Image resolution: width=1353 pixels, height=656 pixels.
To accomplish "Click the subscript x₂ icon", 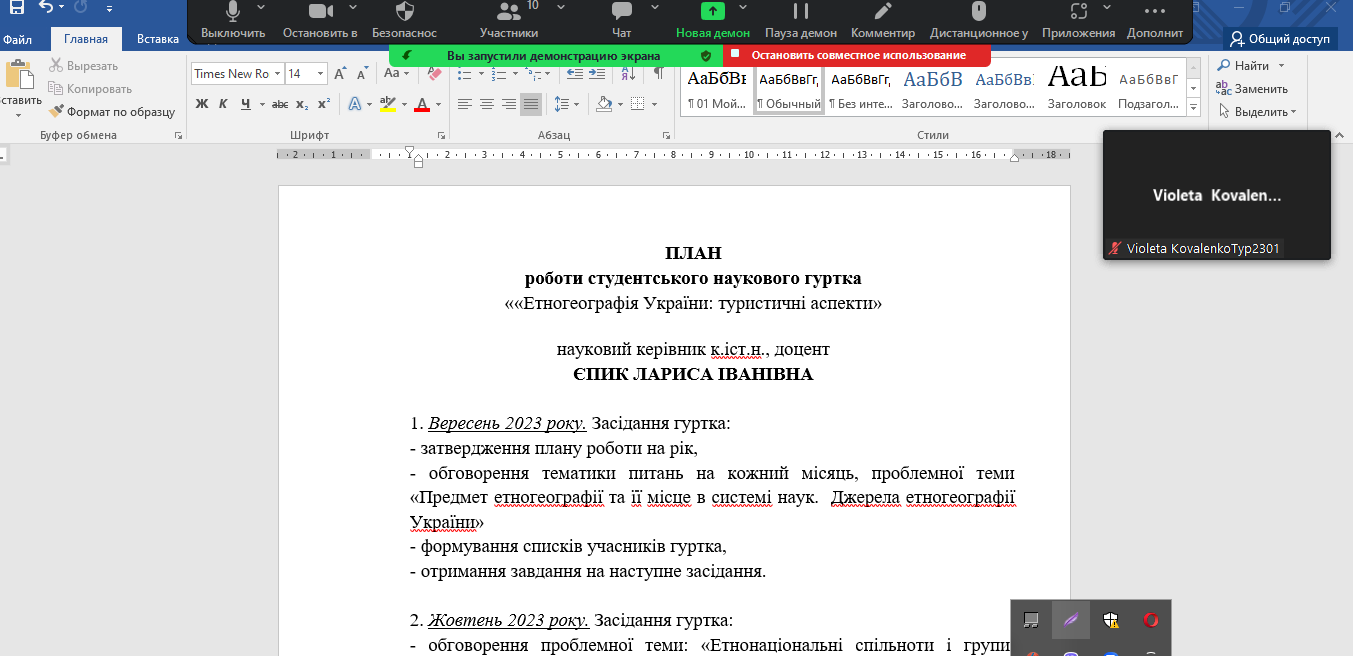I will (x=302, y=104).
